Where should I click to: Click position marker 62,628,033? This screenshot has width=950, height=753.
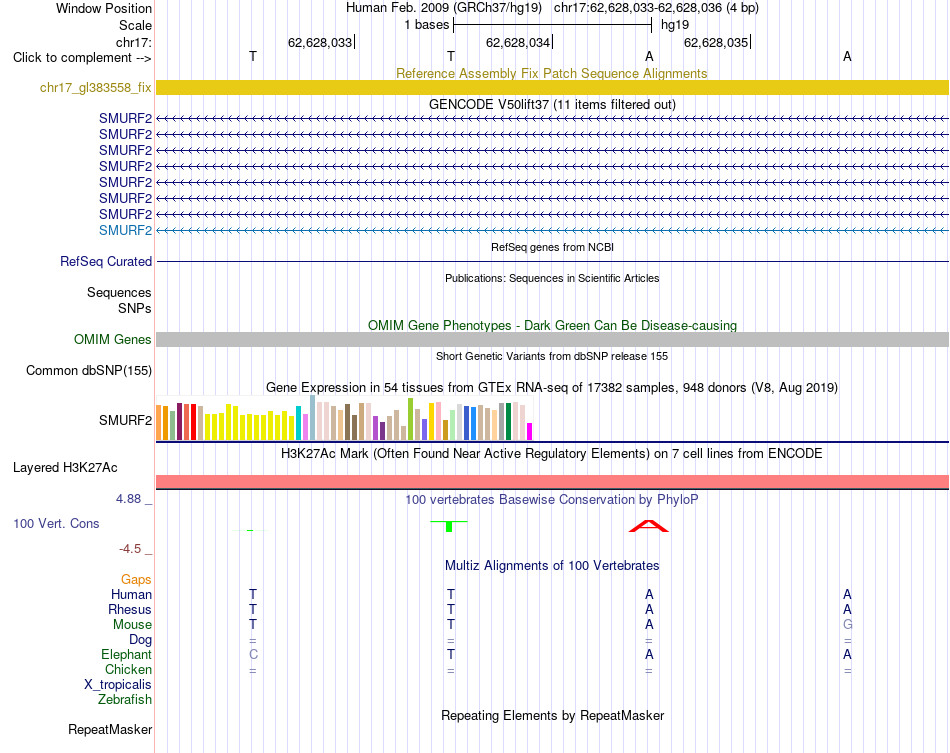click(320, 42)
